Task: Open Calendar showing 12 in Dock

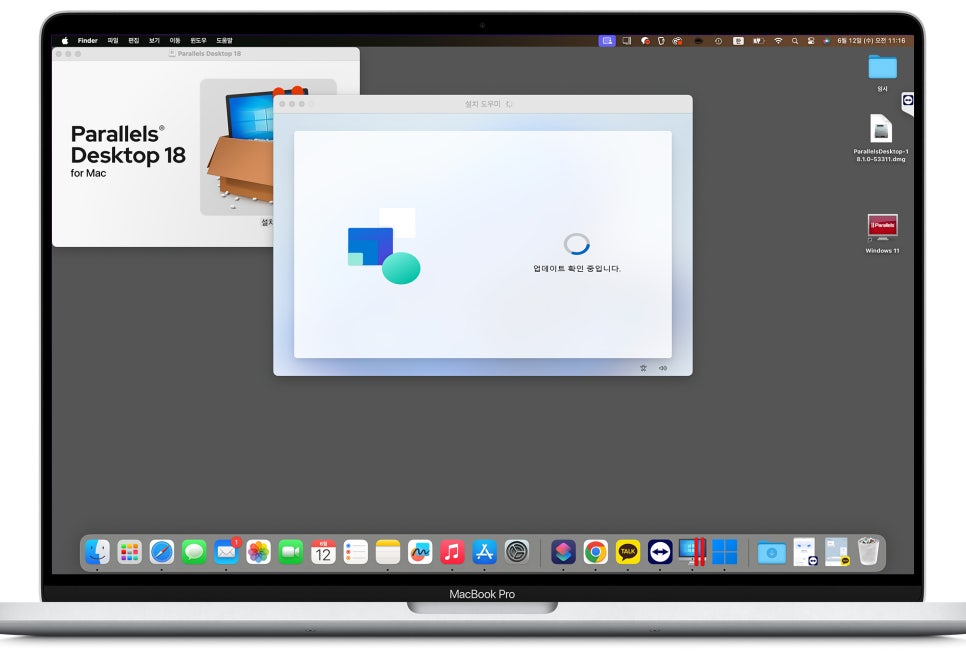Action: coord(323,552)
